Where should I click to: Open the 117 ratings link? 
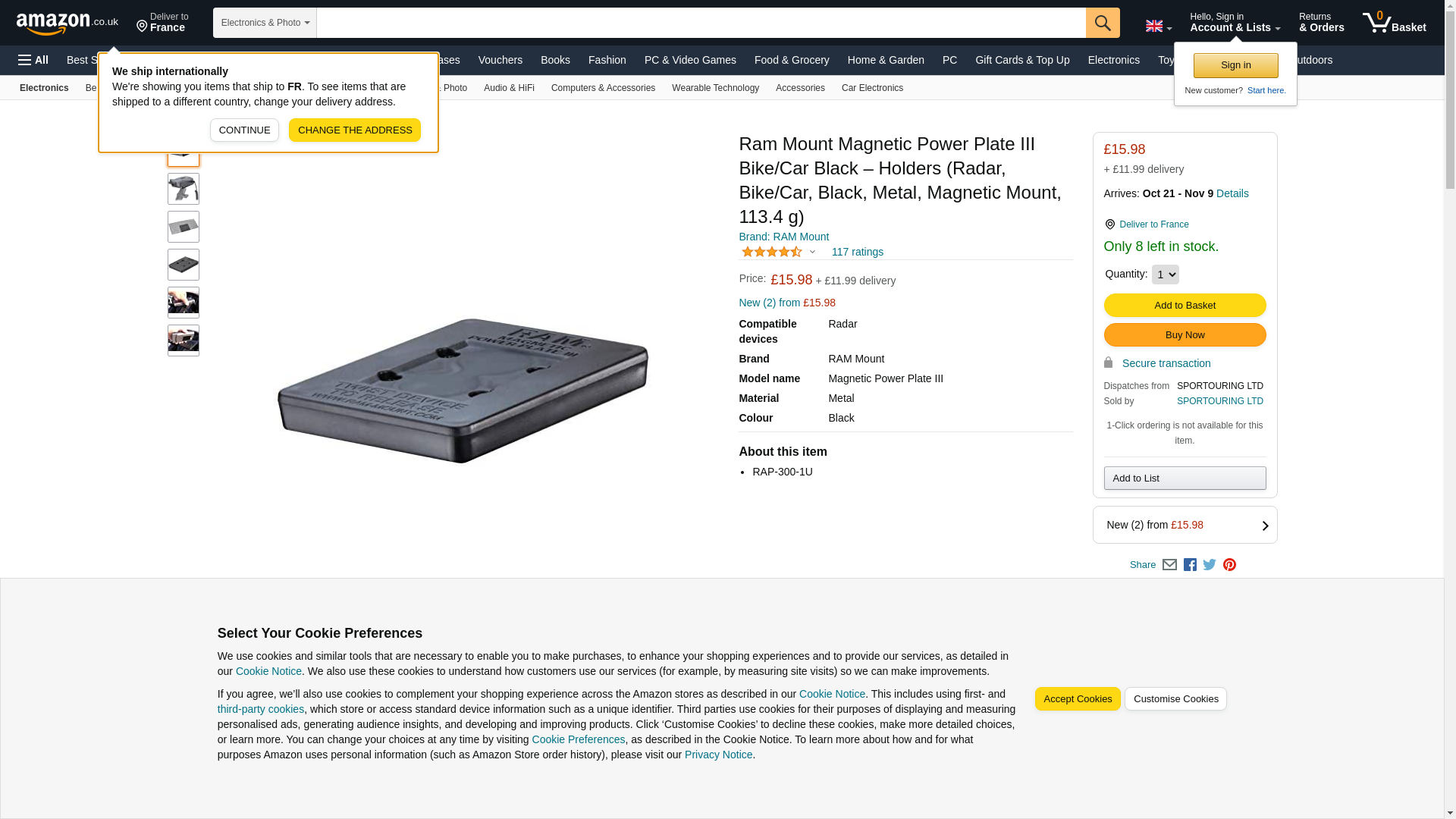click(857, 252)
